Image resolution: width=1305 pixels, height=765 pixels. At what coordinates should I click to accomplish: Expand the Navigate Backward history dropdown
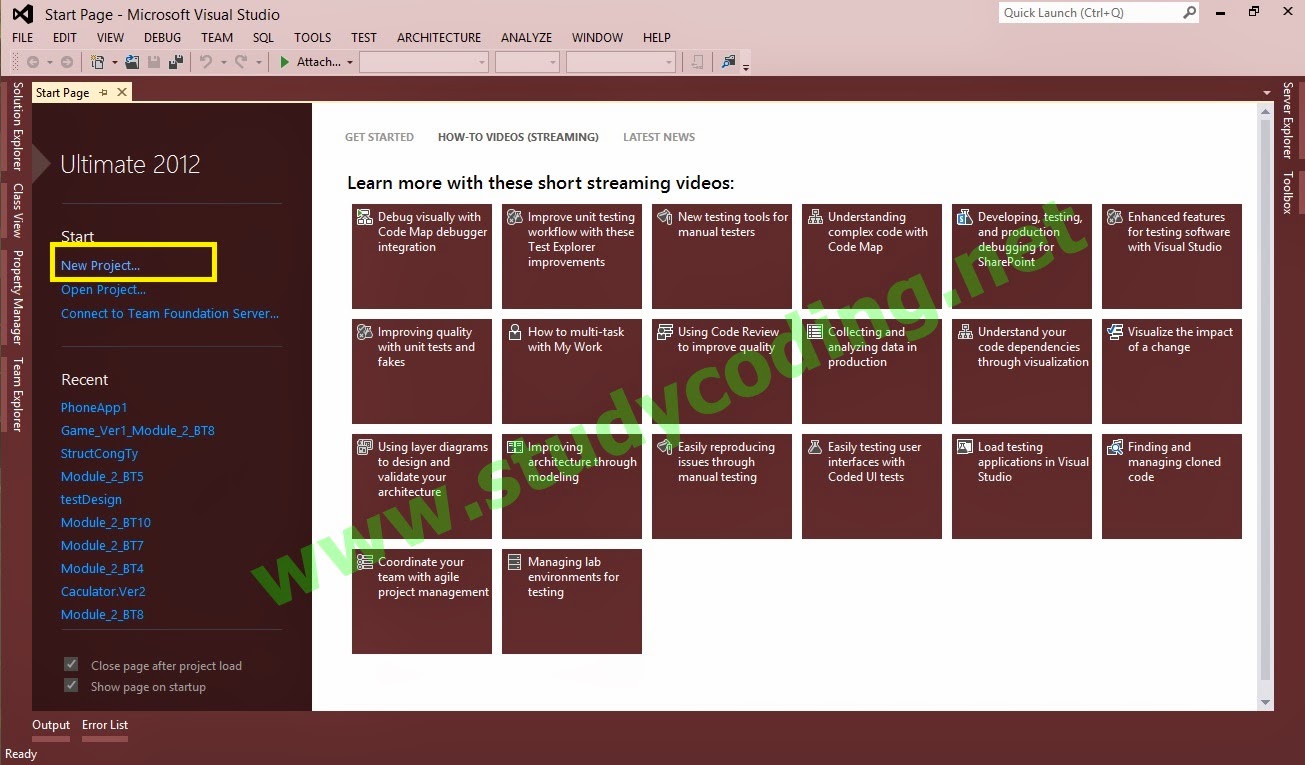[50, 62]
